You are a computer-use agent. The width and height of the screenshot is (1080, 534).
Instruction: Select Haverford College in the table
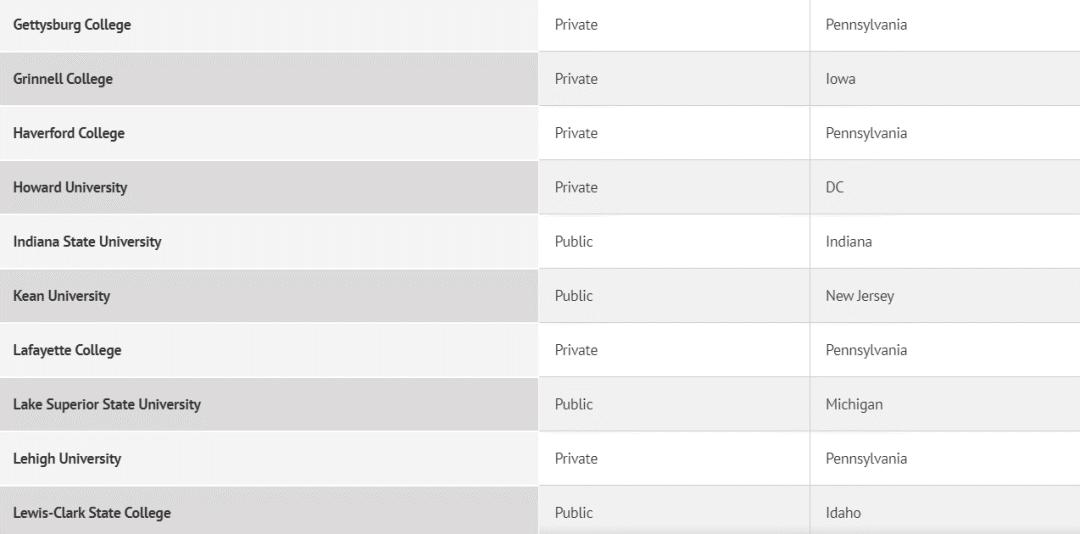69,133
